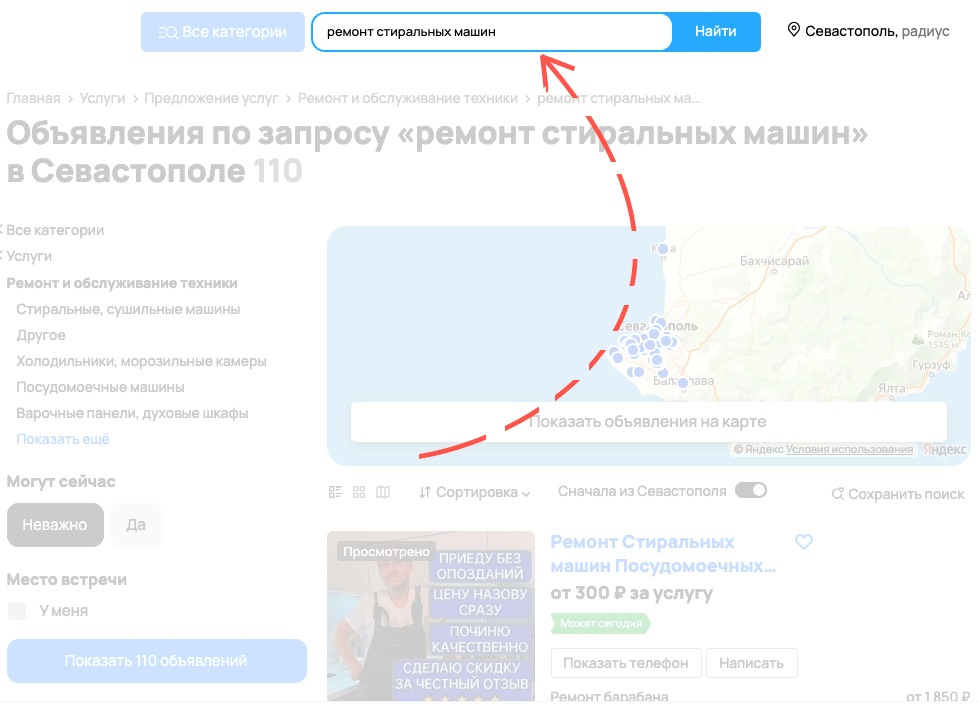Switch to grid view icon
Image resolution: width=978 pixels, height=704 pixels.
pyautogui.click(x=359, y=493)
